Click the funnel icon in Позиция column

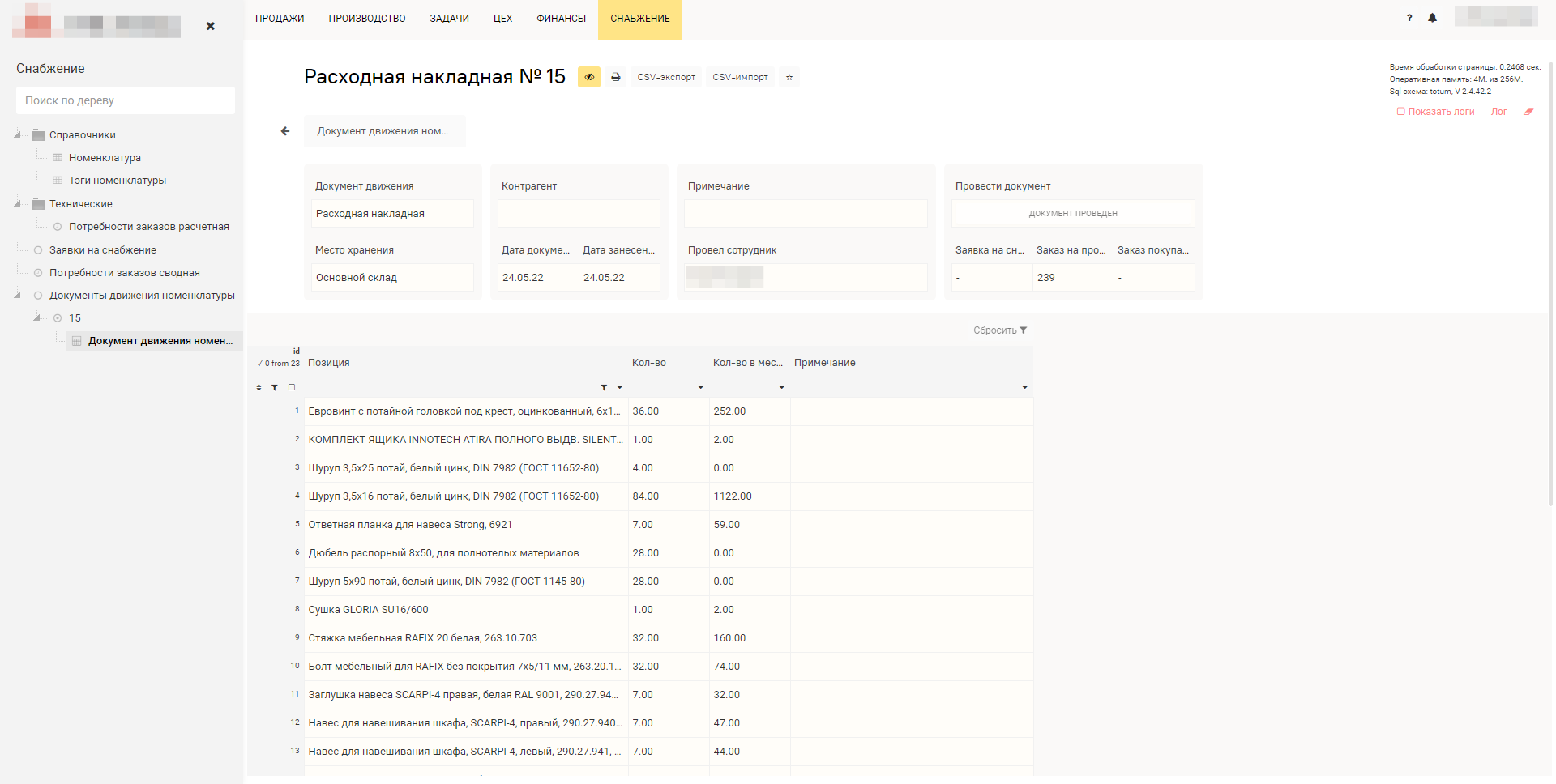[x=604, y=388]
